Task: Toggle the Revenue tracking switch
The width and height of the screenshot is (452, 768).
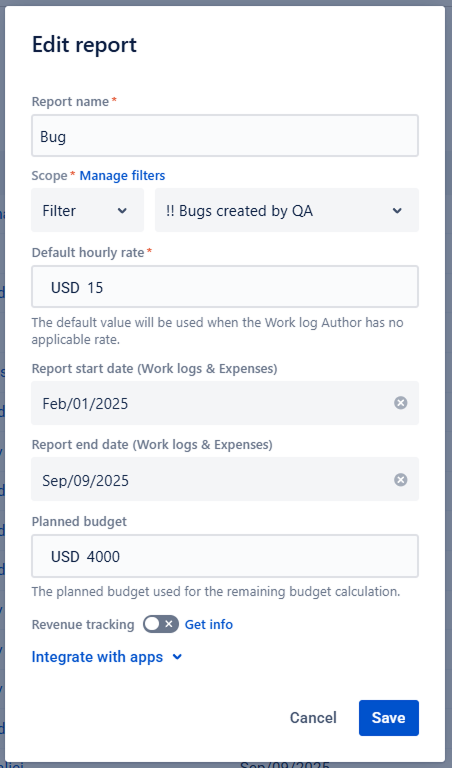Action: click(x=161, y=624)
